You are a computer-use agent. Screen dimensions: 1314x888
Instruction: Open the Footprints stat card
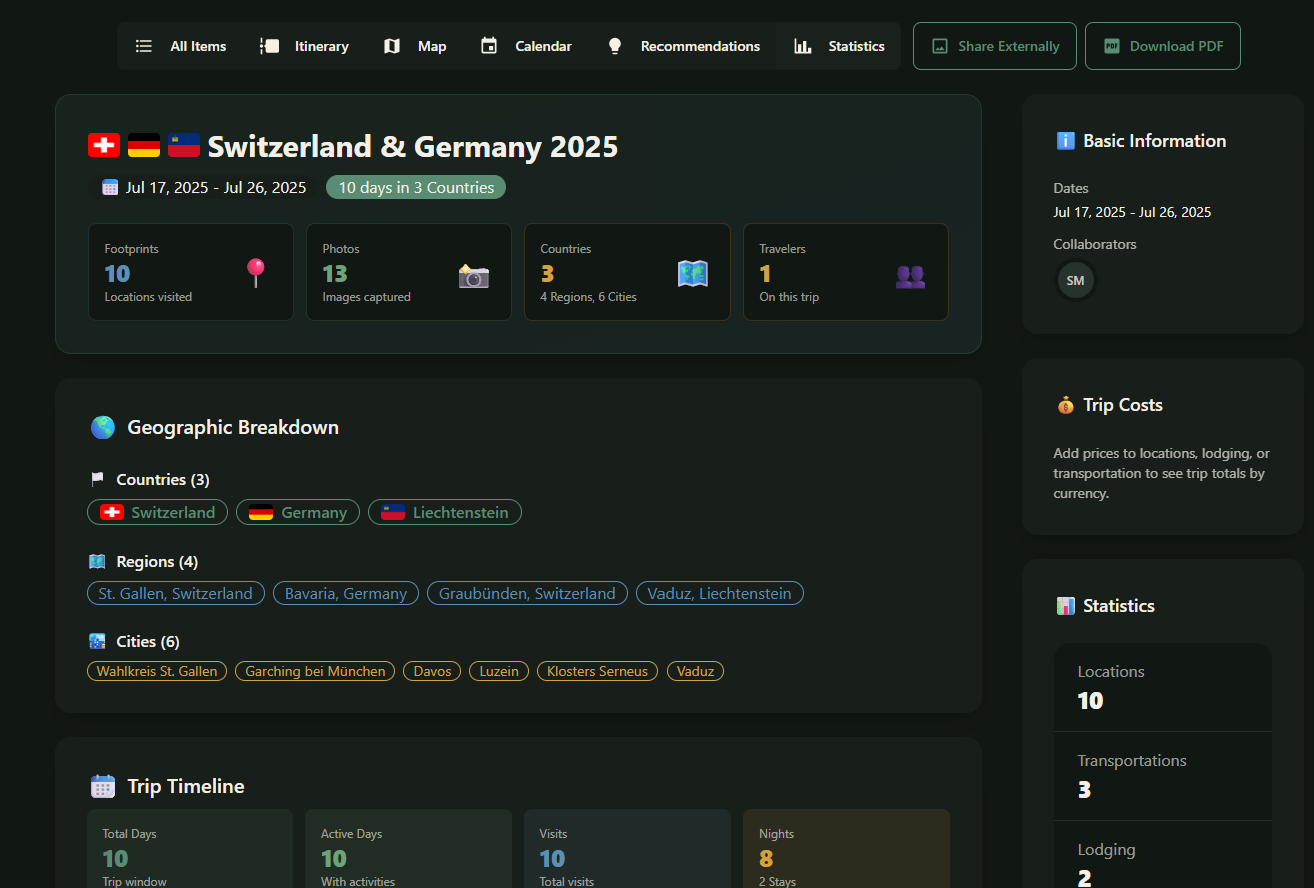191,272
